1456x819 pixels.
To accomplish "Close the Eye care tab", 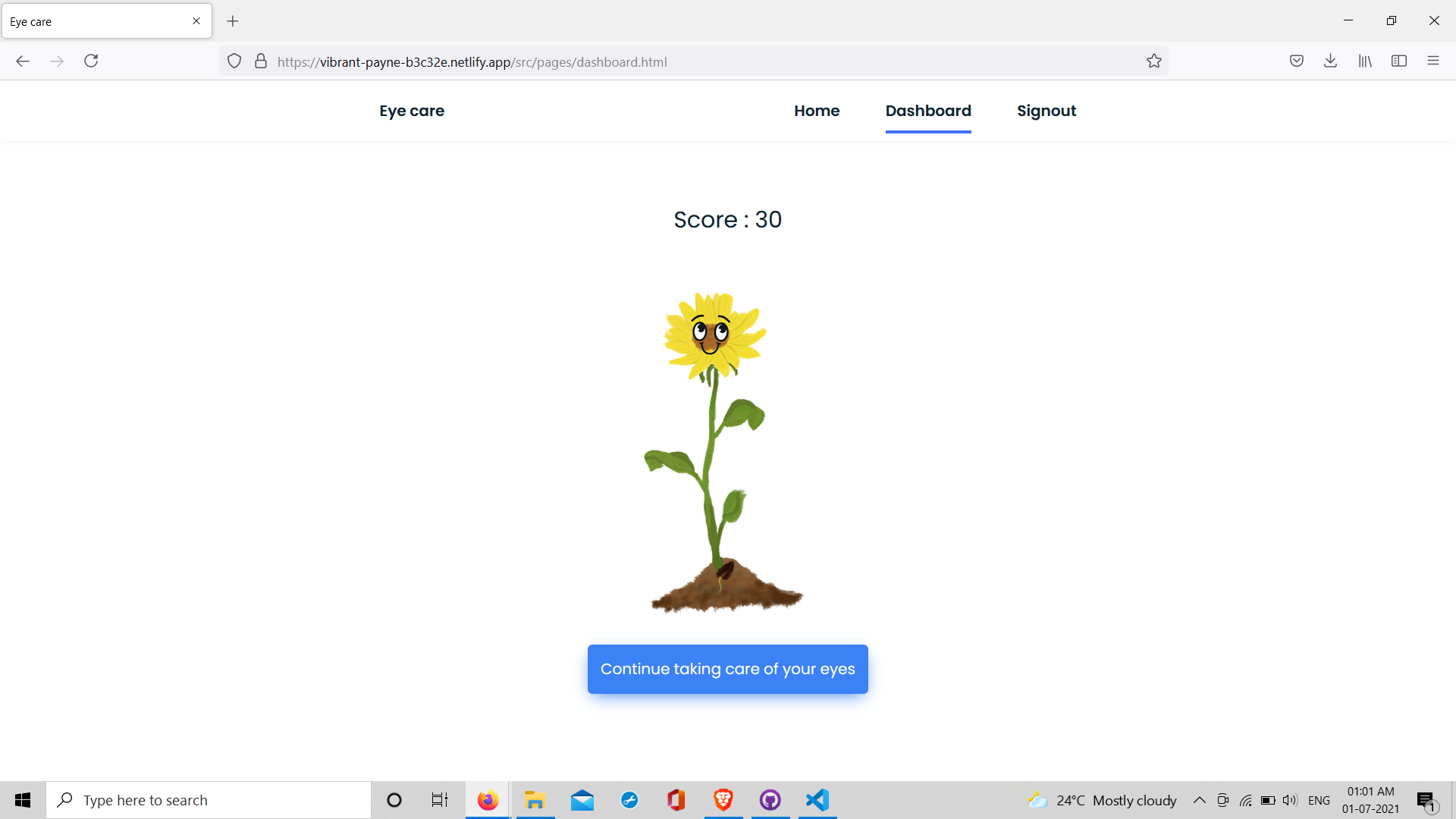I will pyautogui.click(x=196, y=21).
